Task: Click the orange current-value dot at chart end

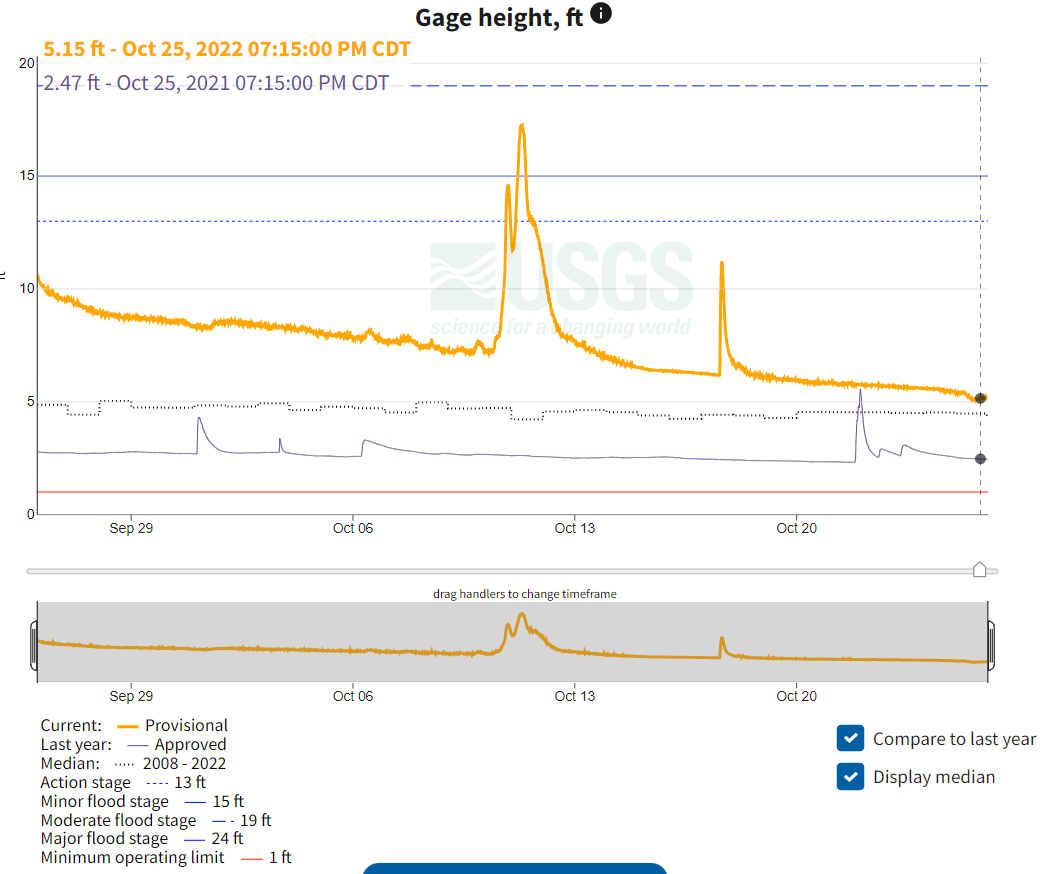Action: click(x=980, y=398)
